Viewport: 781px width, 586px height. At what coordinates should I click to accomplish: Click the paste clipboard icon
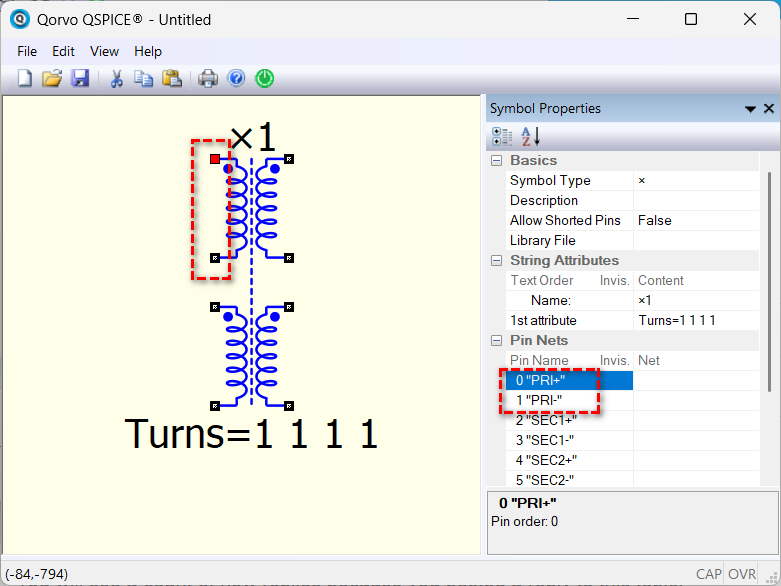point(172,78)
